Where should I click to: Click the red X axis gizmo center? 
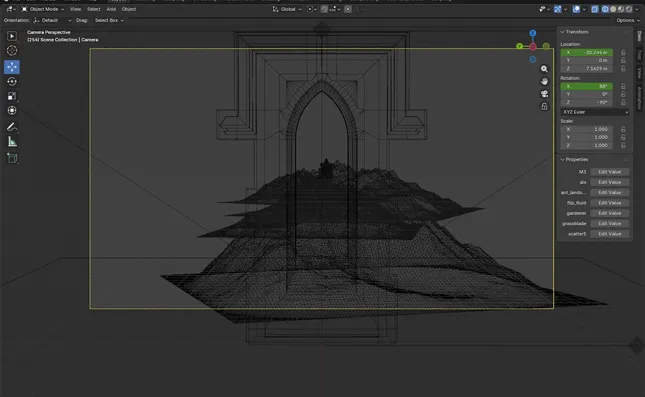(533, 47)
